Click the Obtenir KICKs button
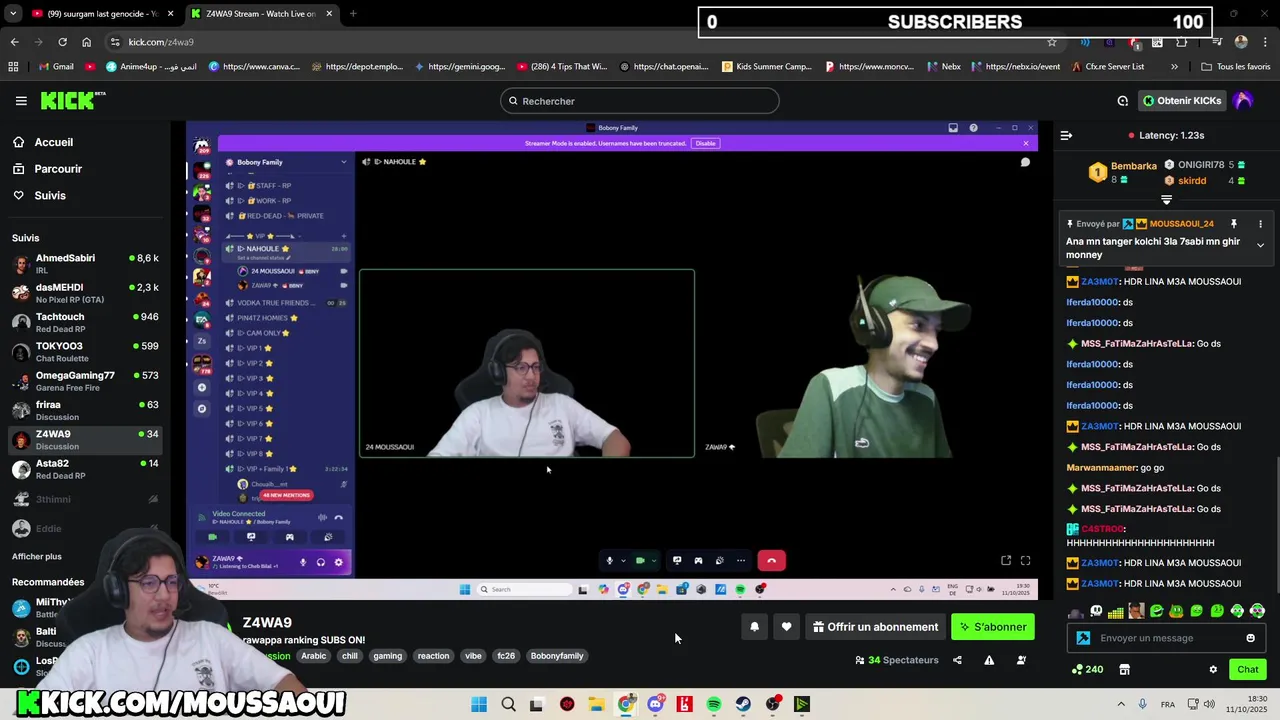The height and width of the screenshot is (720, 1280). pyautogui.click(x=1182, y=101)
